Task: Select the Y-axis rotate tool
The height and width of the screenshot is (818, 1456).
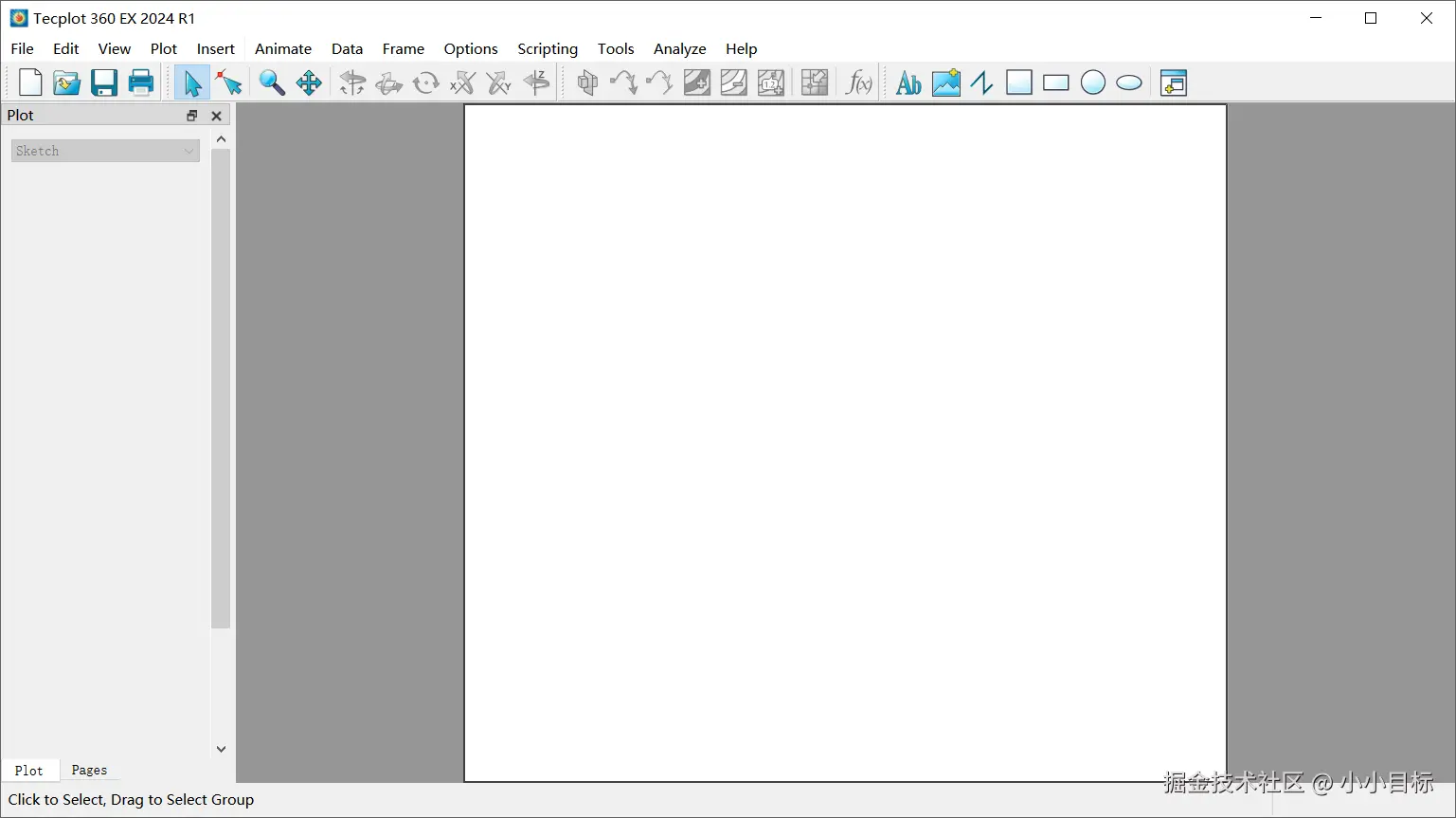Action: coord(499,83)
